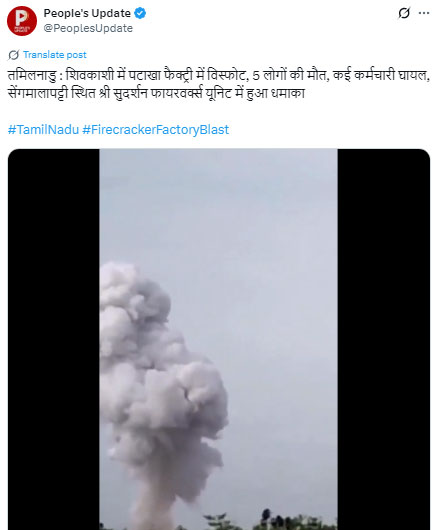Open the #FirecrackerFactoryBlast hashtag
Viewport: 438px width, 530px height.
click(156, 129)
